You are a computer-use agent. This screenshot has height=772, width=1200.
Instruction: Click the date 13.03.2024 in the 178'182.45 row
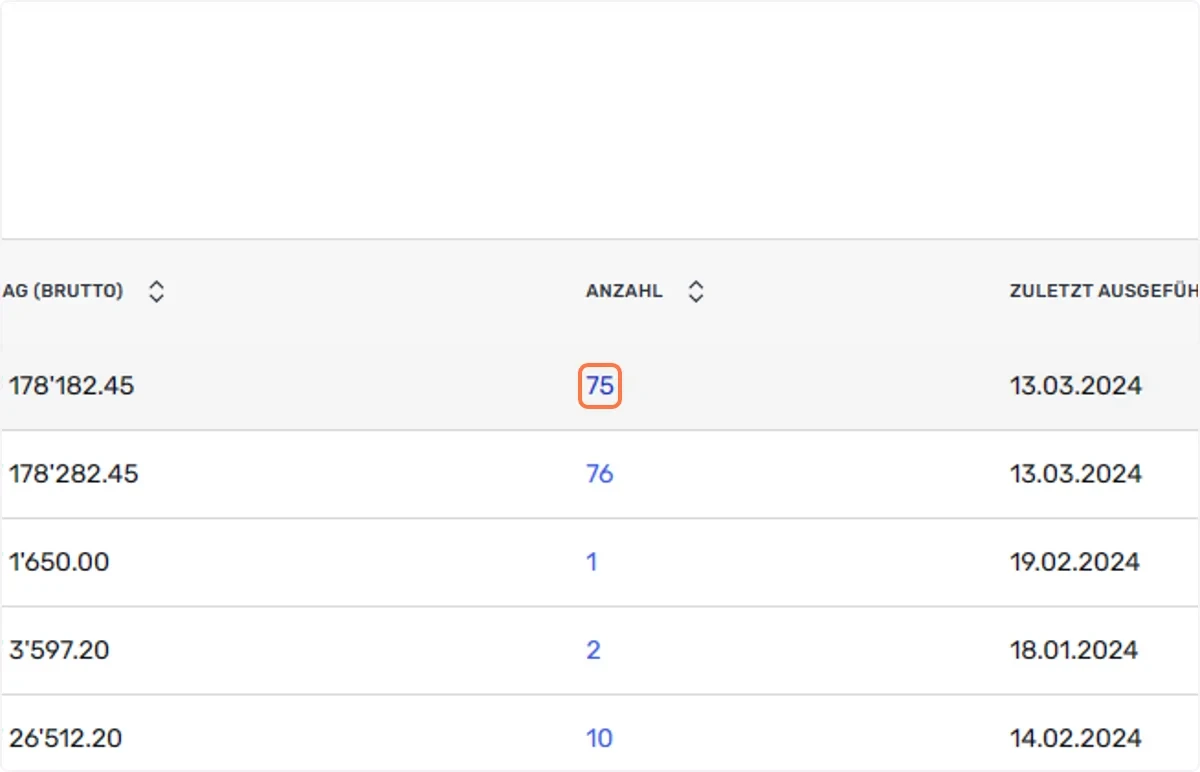coord(1076,386)
